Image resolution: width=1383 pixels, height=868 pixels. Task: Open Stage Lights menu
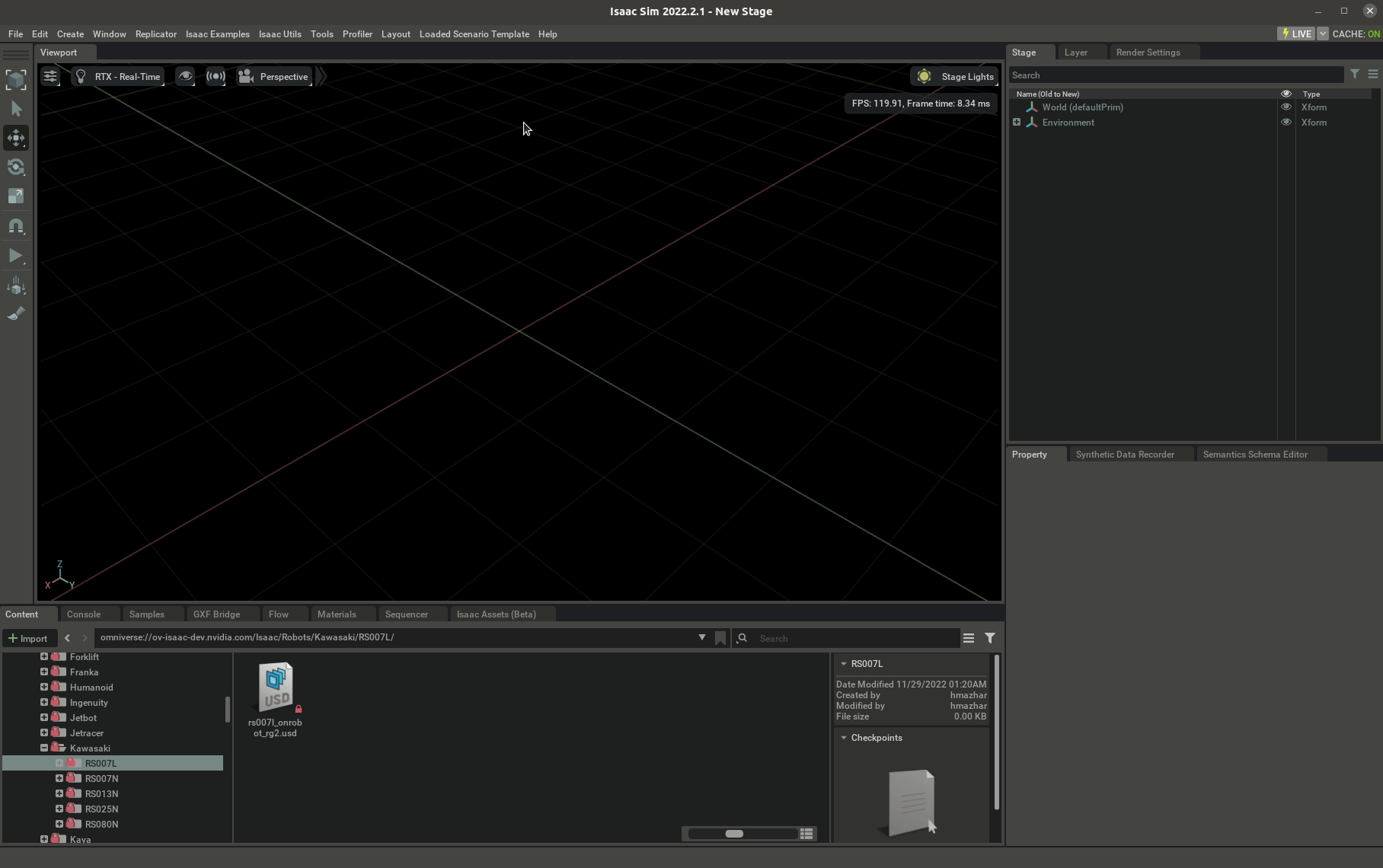click(954, 76)
